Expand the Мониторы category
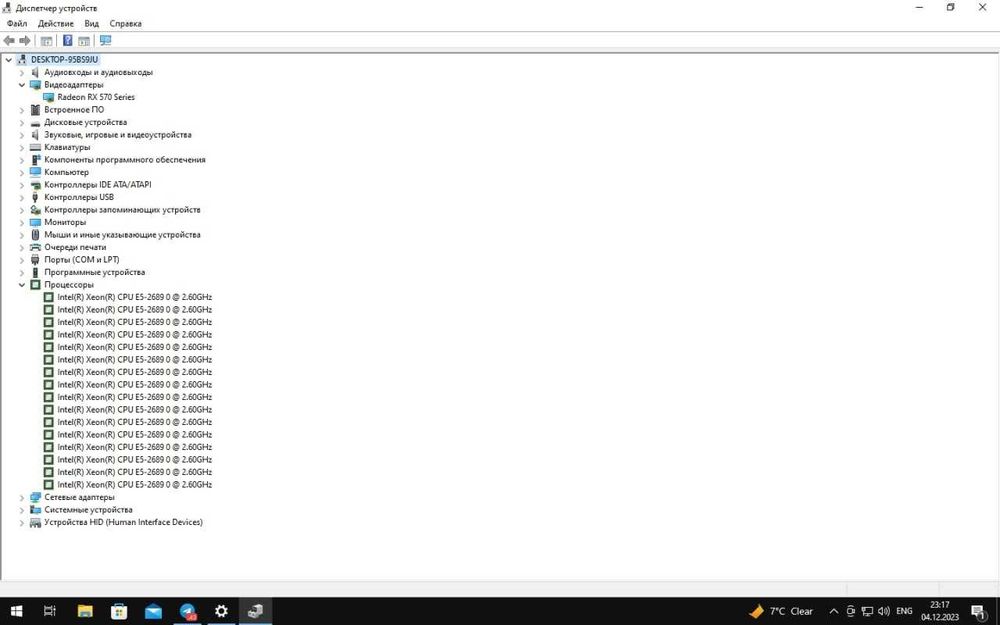The width and height of the screenshot is (1000, 625). (22, 223)
